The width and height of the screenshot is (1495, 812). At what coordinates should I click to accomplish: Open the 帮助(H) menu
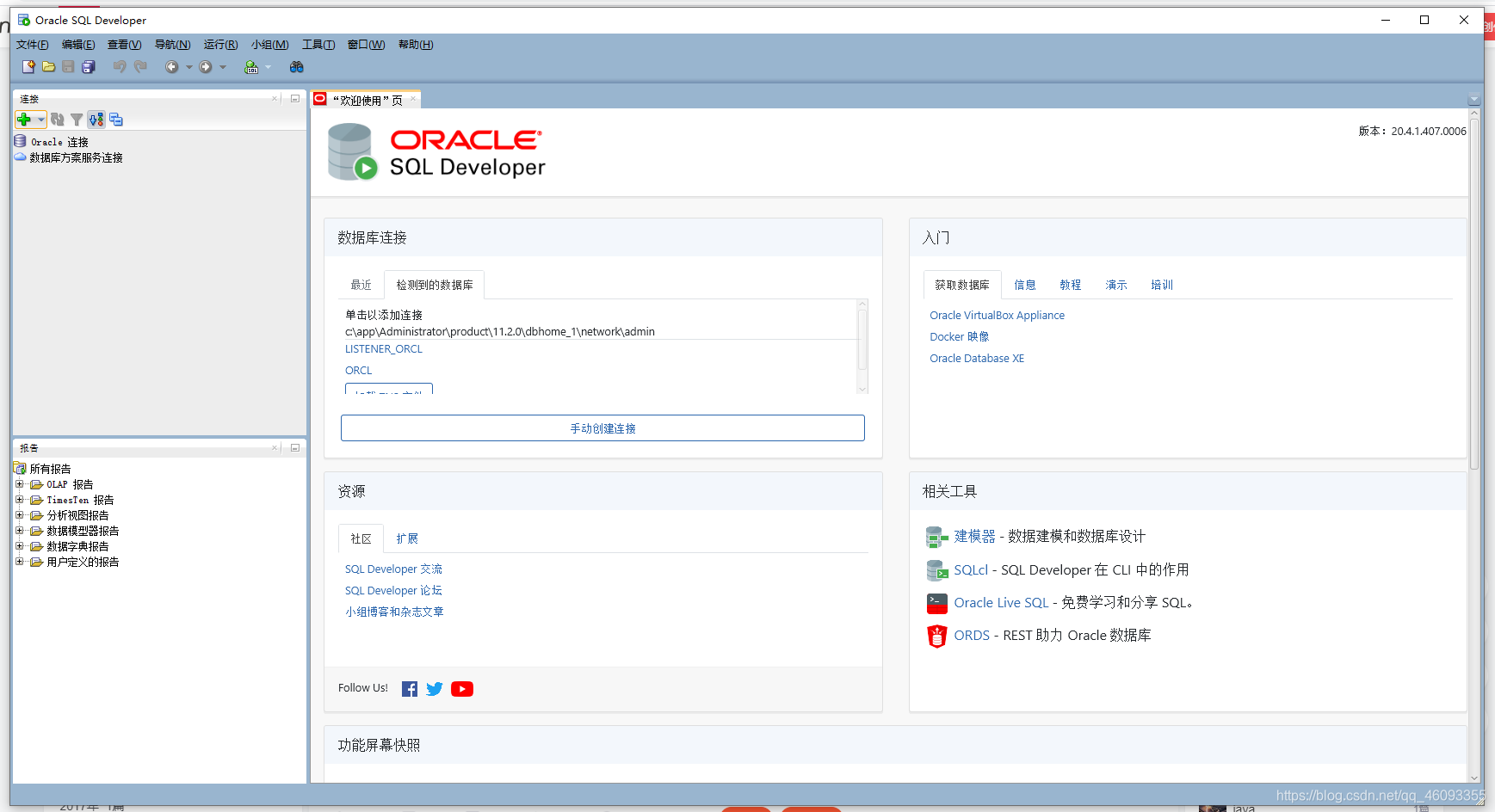click(x=416, y=45)
